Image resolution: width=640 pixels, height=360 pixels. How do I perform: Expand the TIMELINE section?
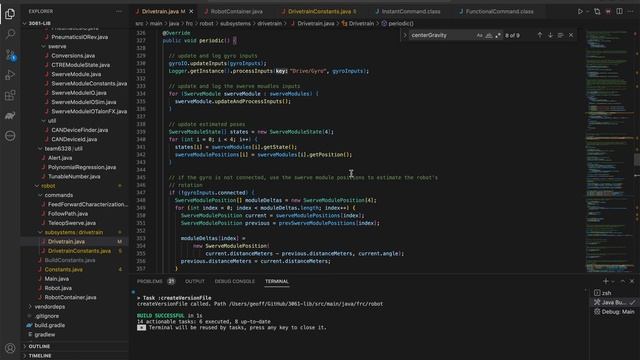click(40, 356)
